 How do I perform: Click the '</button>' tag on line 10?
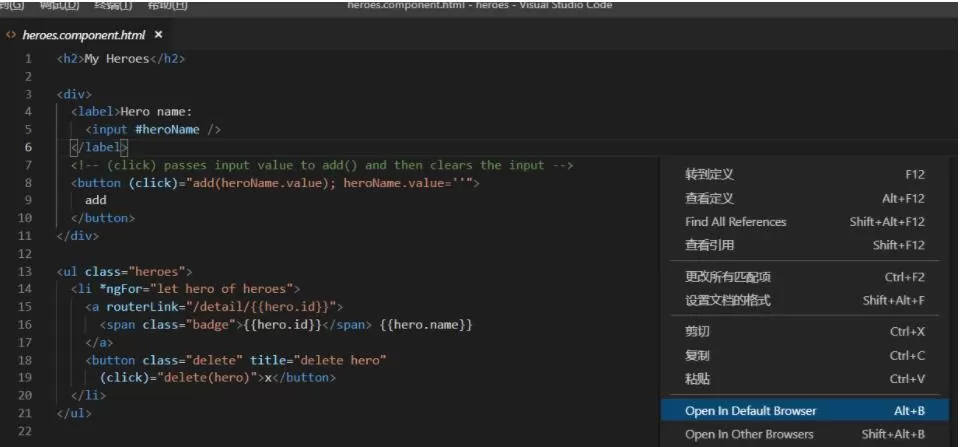(103, 218)
